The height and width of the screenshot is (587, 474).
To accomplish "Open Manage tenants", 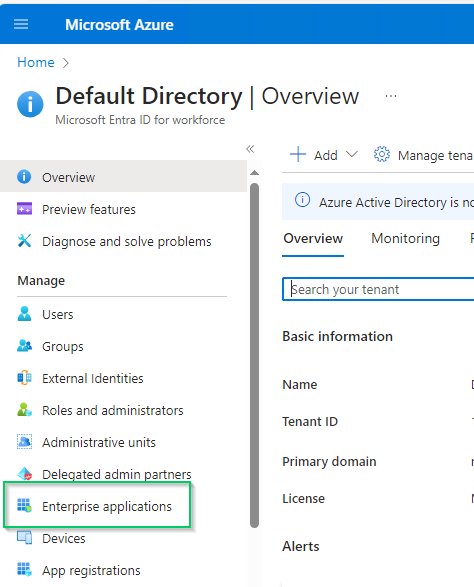I will (x=435, y=155).
